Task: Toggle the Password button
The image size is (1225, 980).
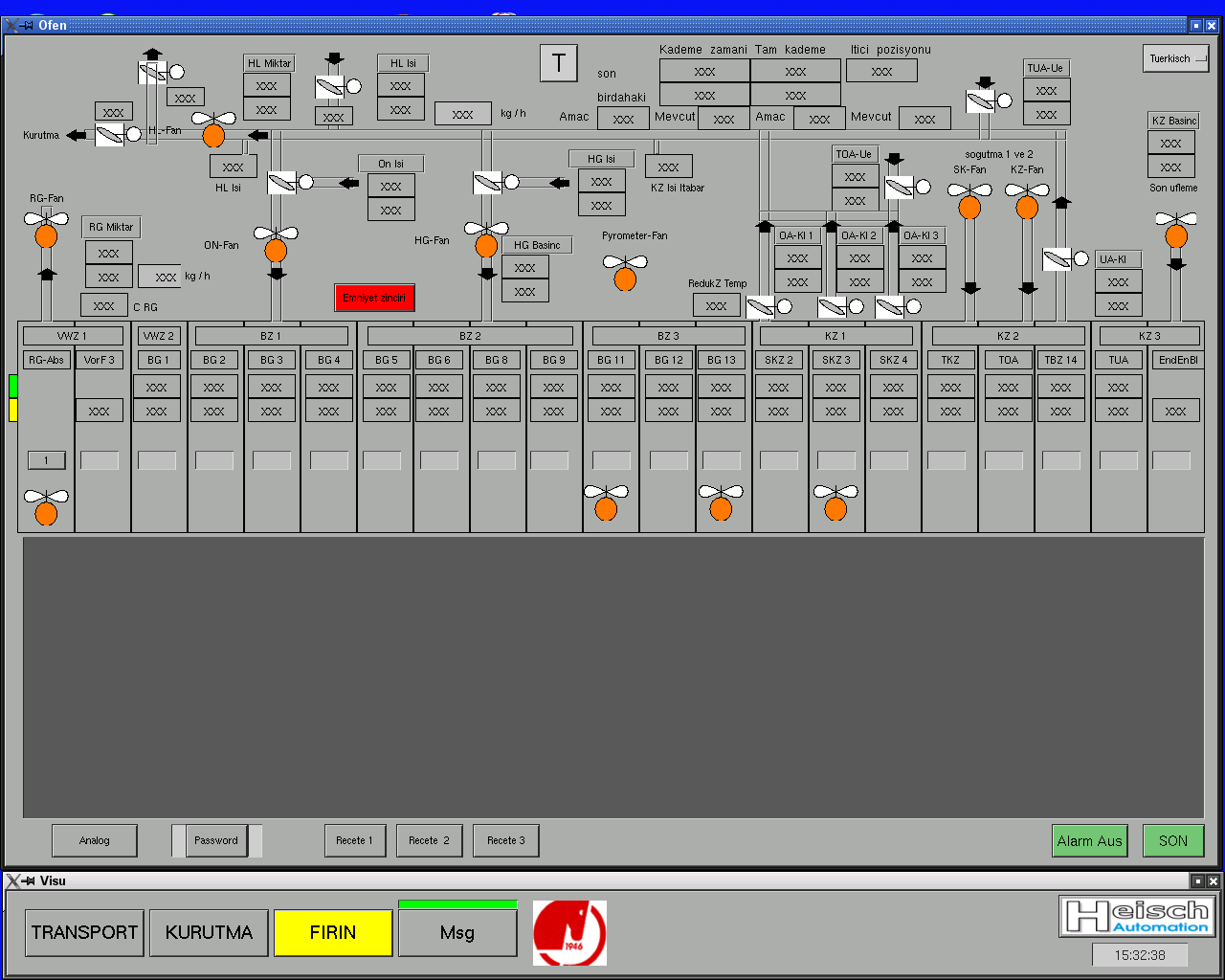Action: click(x=216, y=840)
